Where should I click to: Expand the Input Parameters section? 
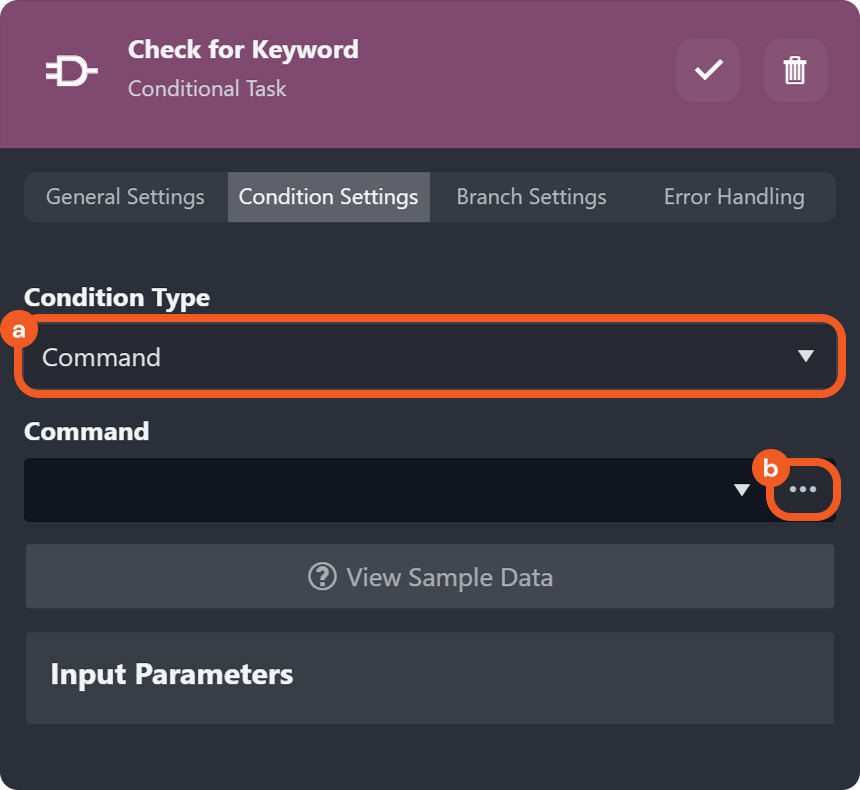(x=429, y=675)
